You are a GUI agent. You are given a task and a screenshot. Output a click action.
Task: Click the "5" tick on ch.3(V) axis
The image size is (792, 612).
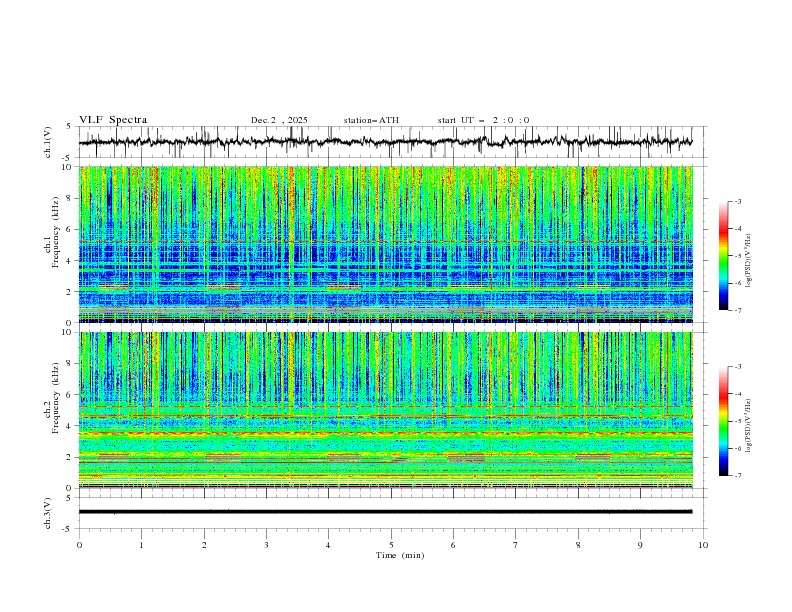pos(68,498)
